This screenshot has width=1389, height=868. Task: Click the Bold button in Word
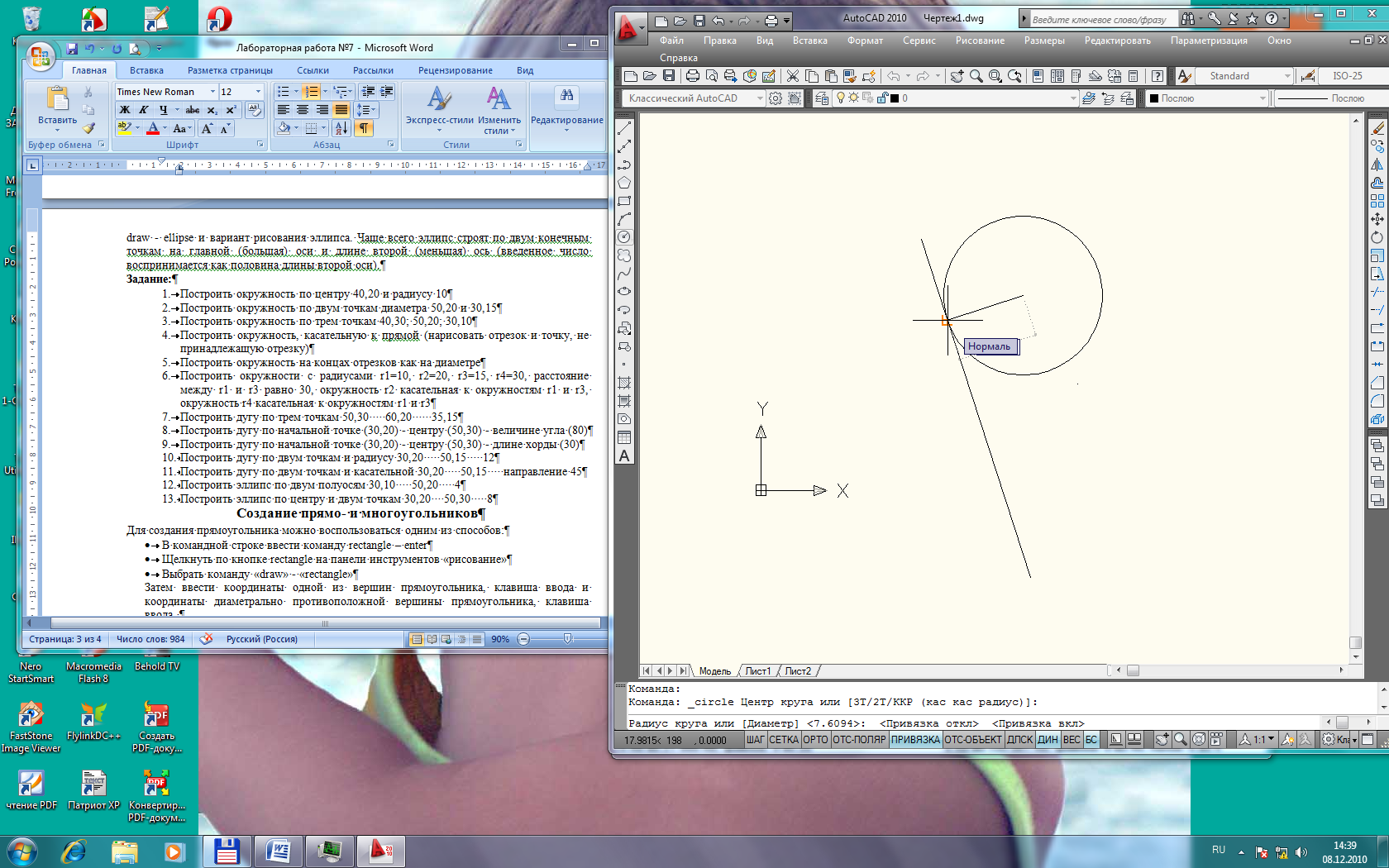(124, 110)
